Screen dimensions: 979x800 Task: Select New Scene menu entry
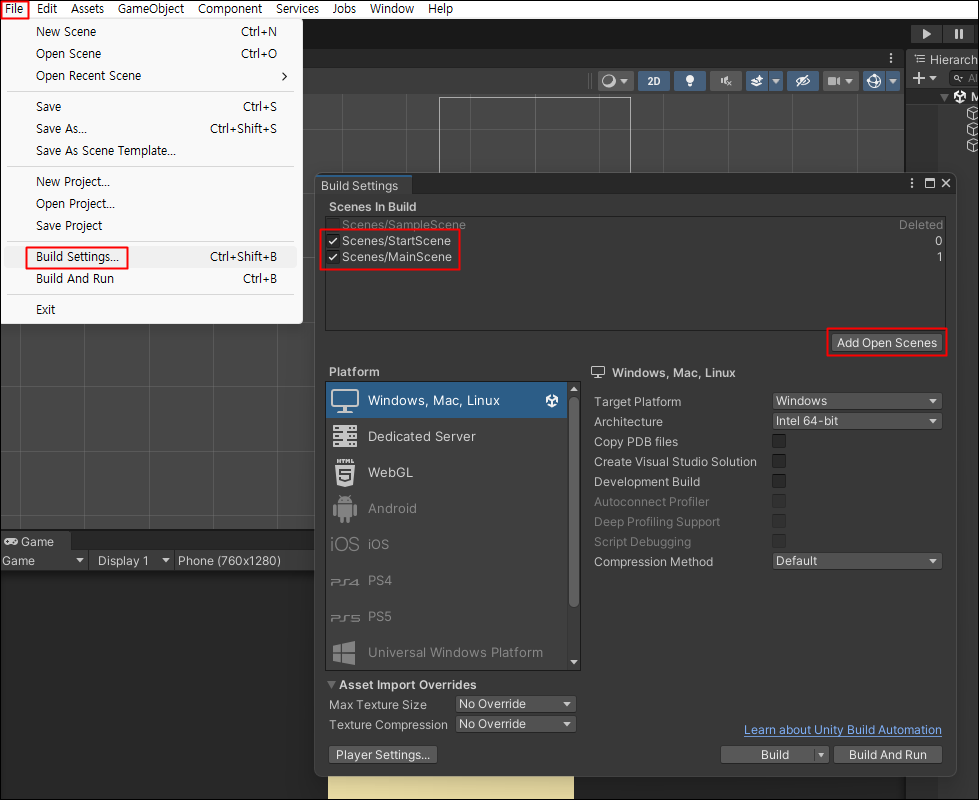coord(150,31)
